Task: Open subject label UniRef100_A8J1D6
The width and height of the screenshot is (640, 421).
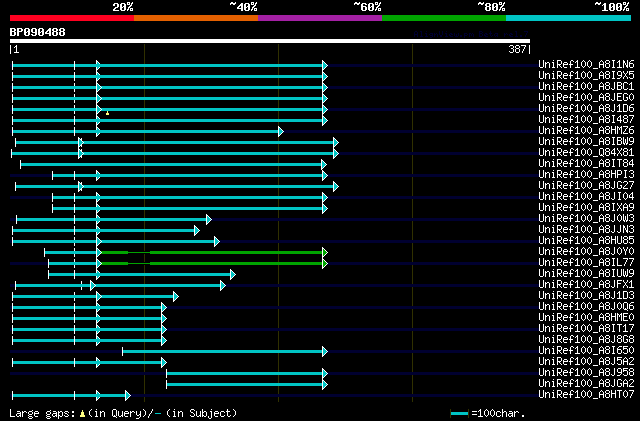Action: point(586,109)
